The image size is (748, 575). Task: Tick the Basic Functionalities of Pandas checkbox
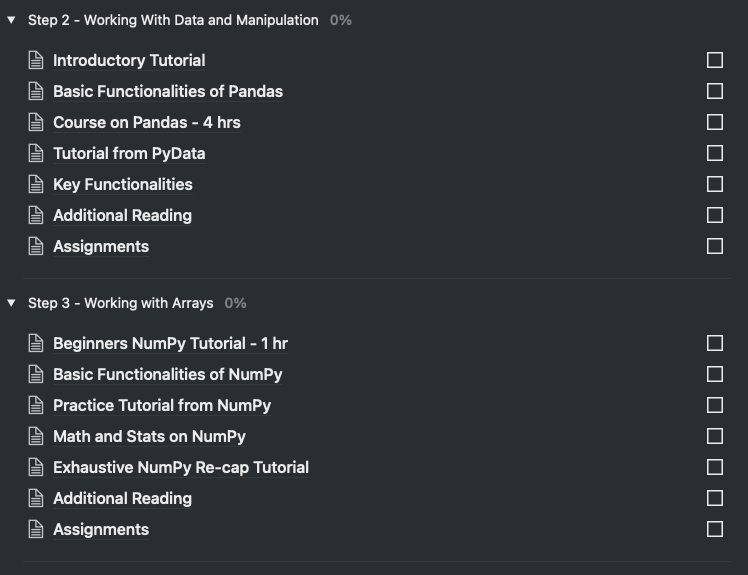(x=714, y=91)
